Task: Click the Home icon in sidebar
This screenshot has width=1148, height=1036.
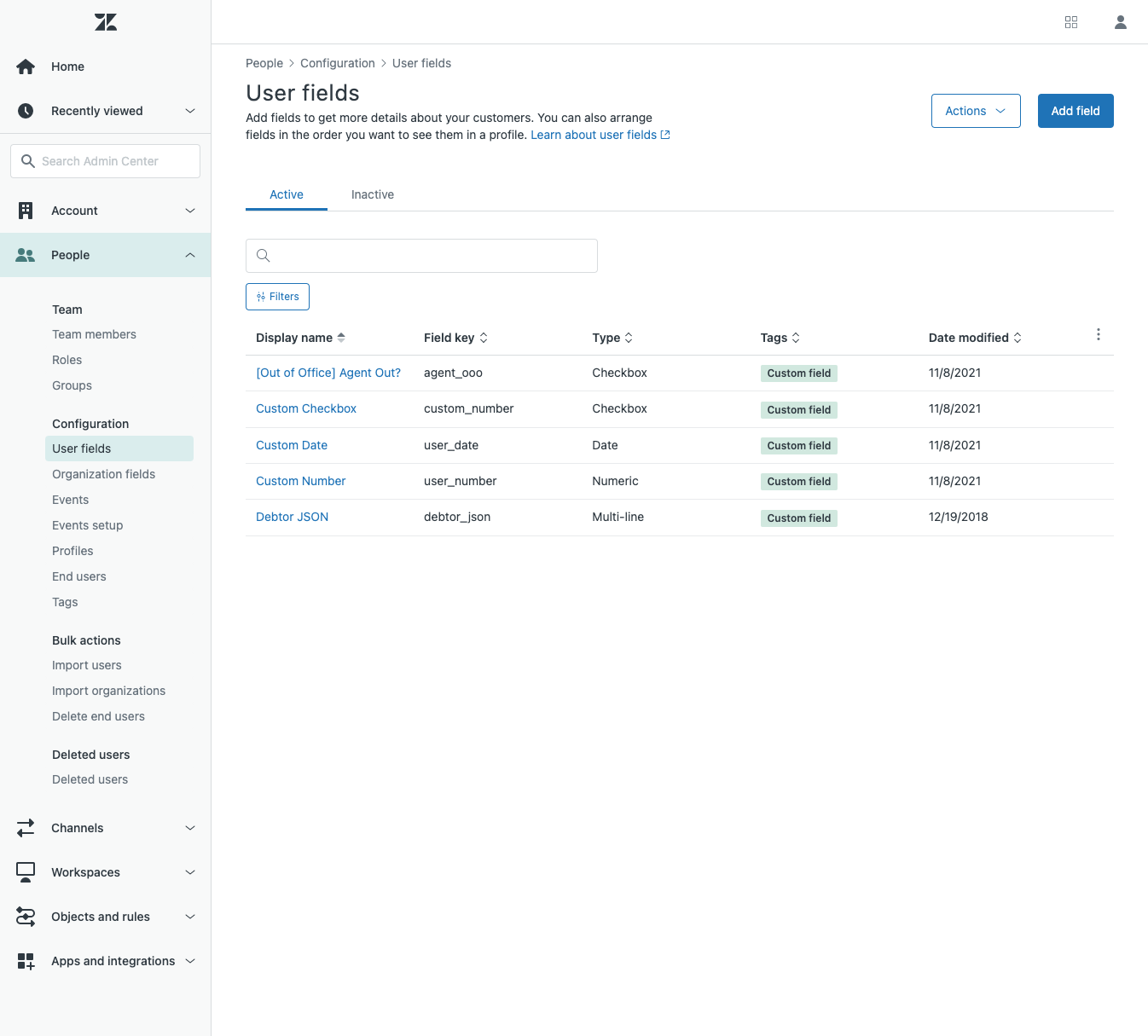Action: (x=26, y=67)
